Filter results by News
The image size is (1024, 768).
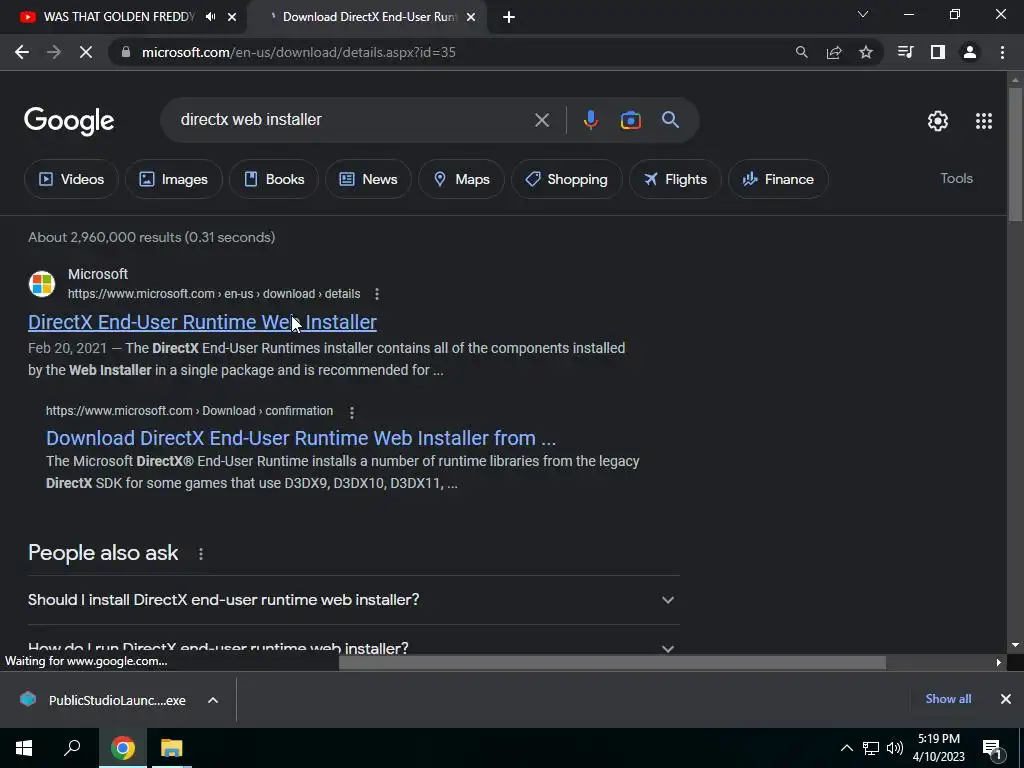pos(368,179)
